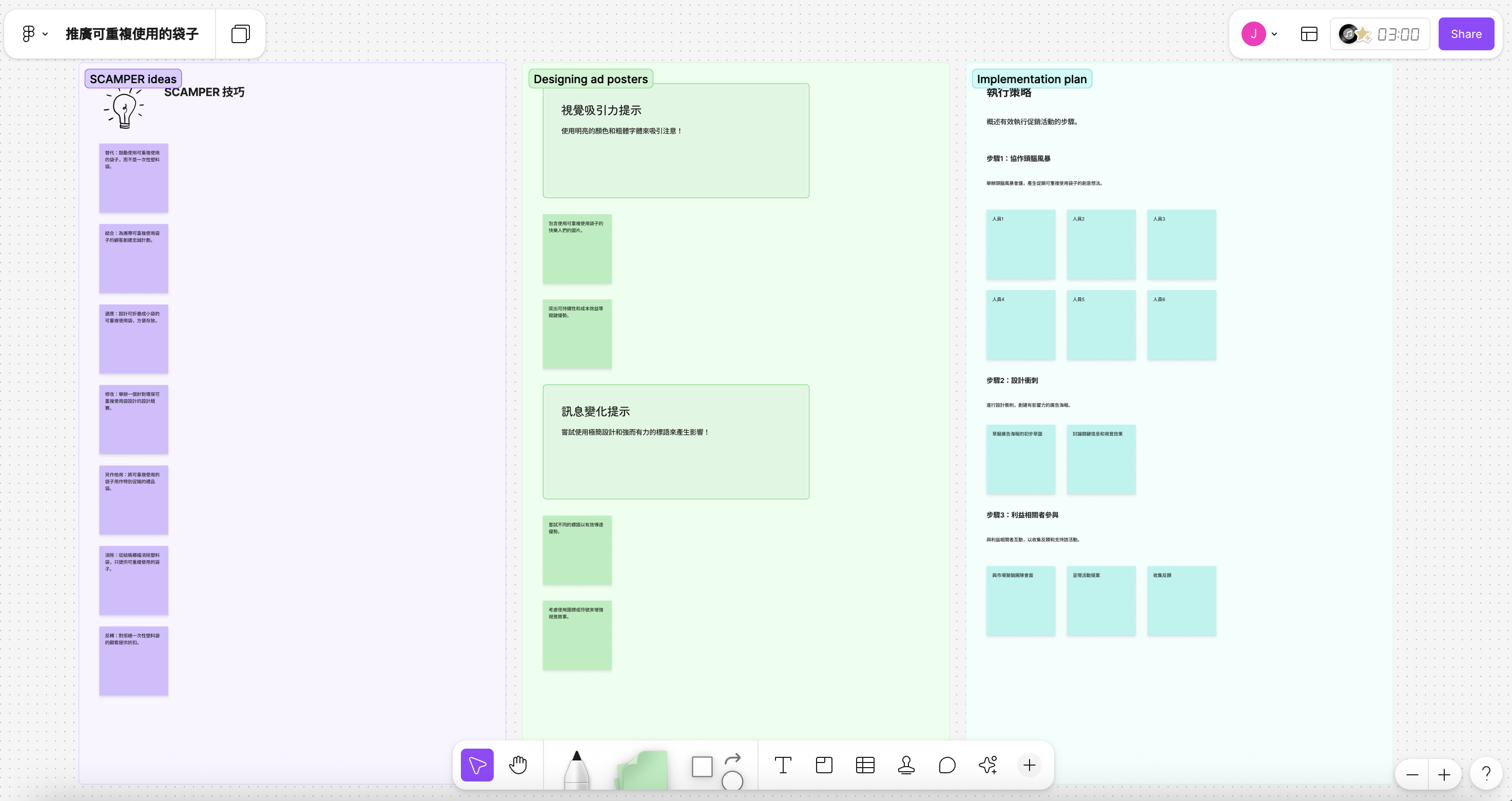The image size is (1512, 801).
Task: Insert a table from toolbar
Action: tap(865, 765)
